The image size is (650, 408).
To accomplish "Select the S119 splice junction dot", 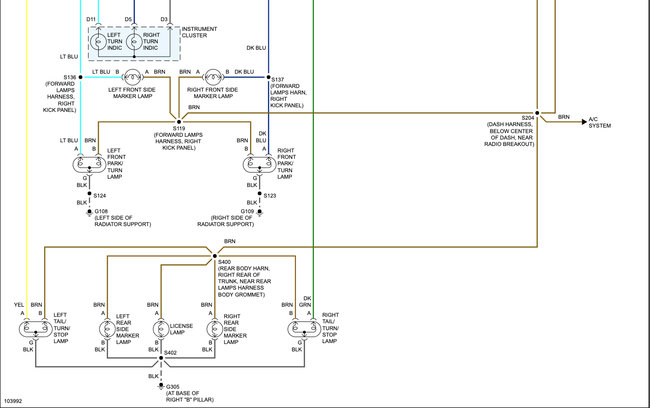I will (179, 122).
